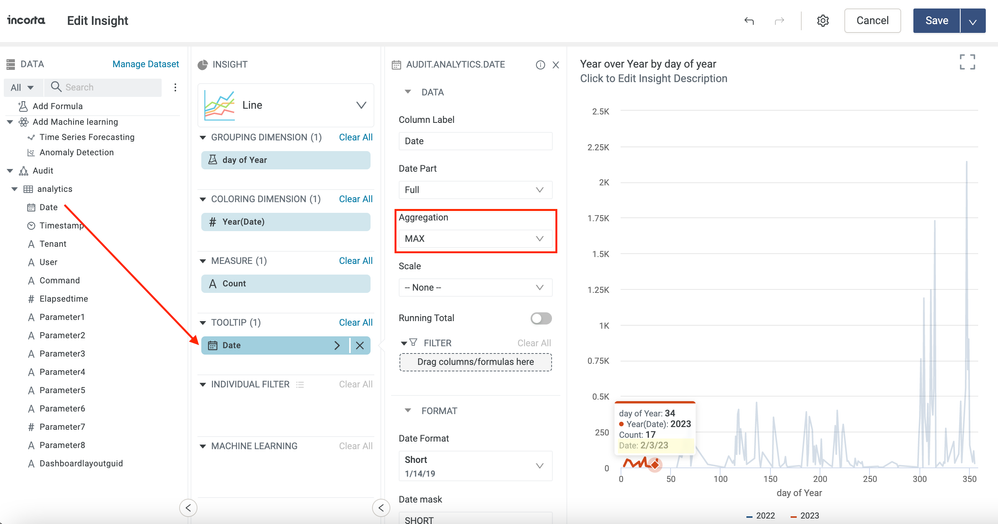The width and height of the screenshot is (998, 524).
Task: Open the Scale None dropdown
Action: click(x=475, y=288)
